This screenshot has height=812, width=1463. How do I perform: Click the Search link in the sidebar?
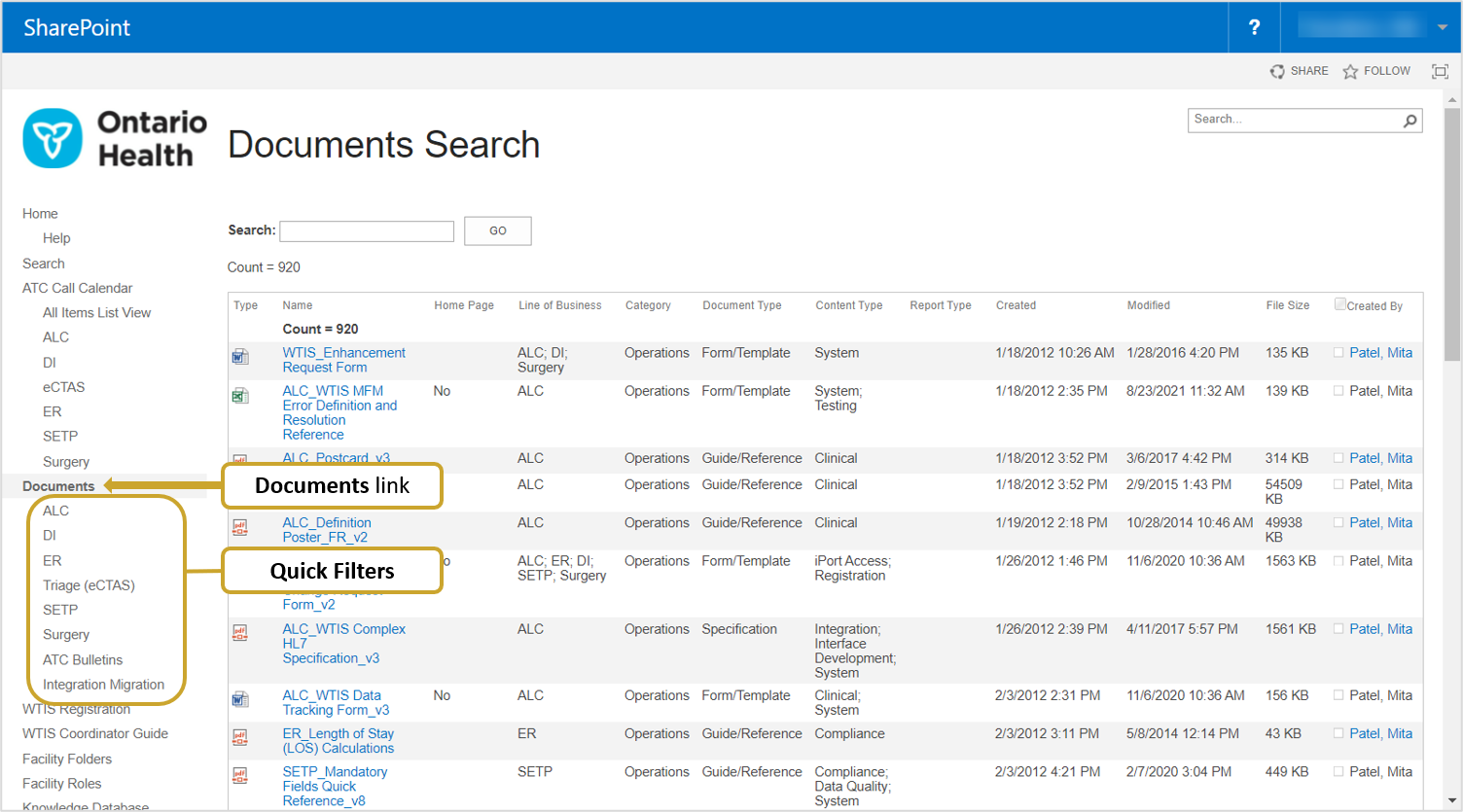(44, 264)
